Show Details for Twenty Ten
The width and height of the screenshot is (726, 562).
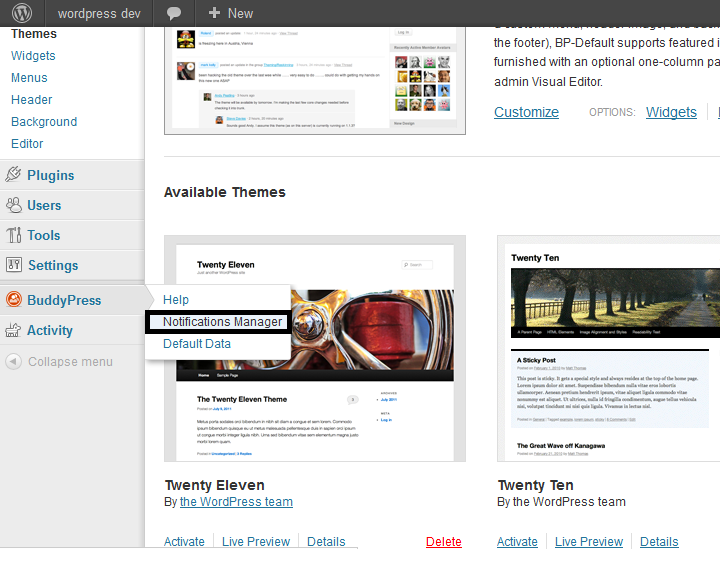(659, 542)
